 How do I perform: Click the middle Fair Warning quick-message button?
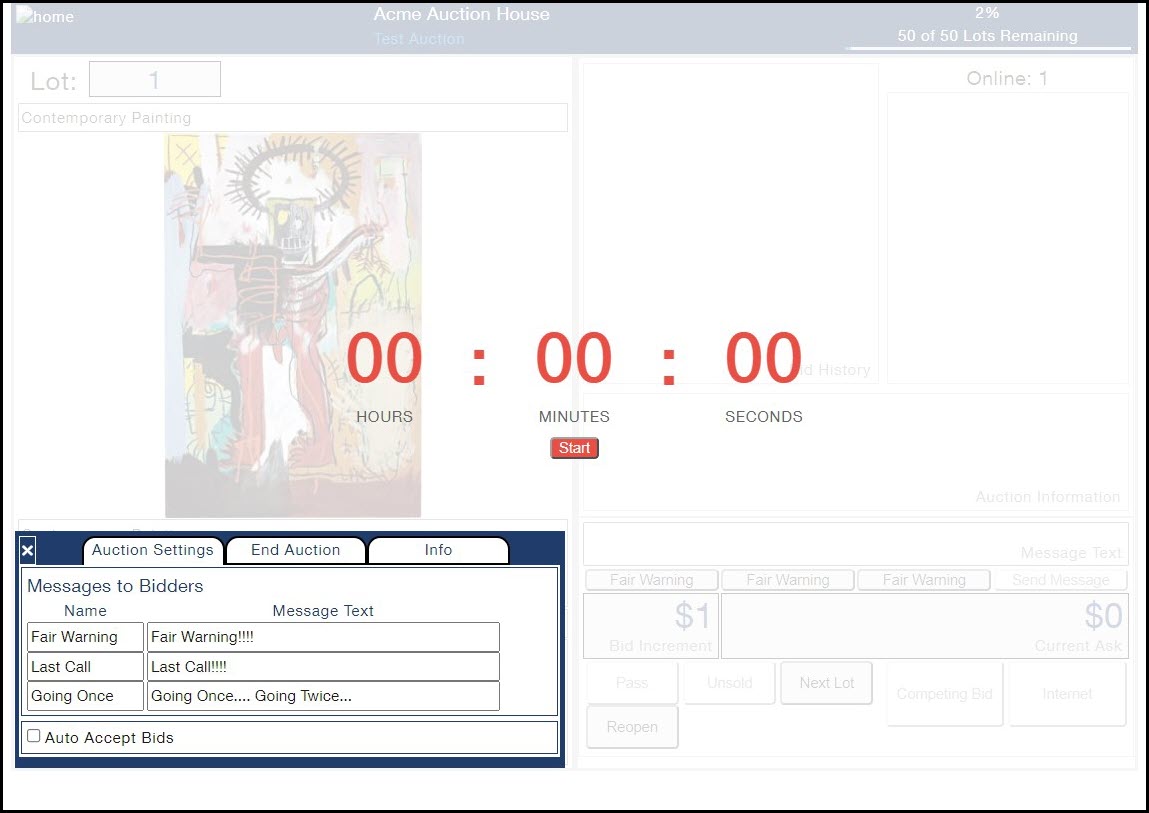point(788,580)
